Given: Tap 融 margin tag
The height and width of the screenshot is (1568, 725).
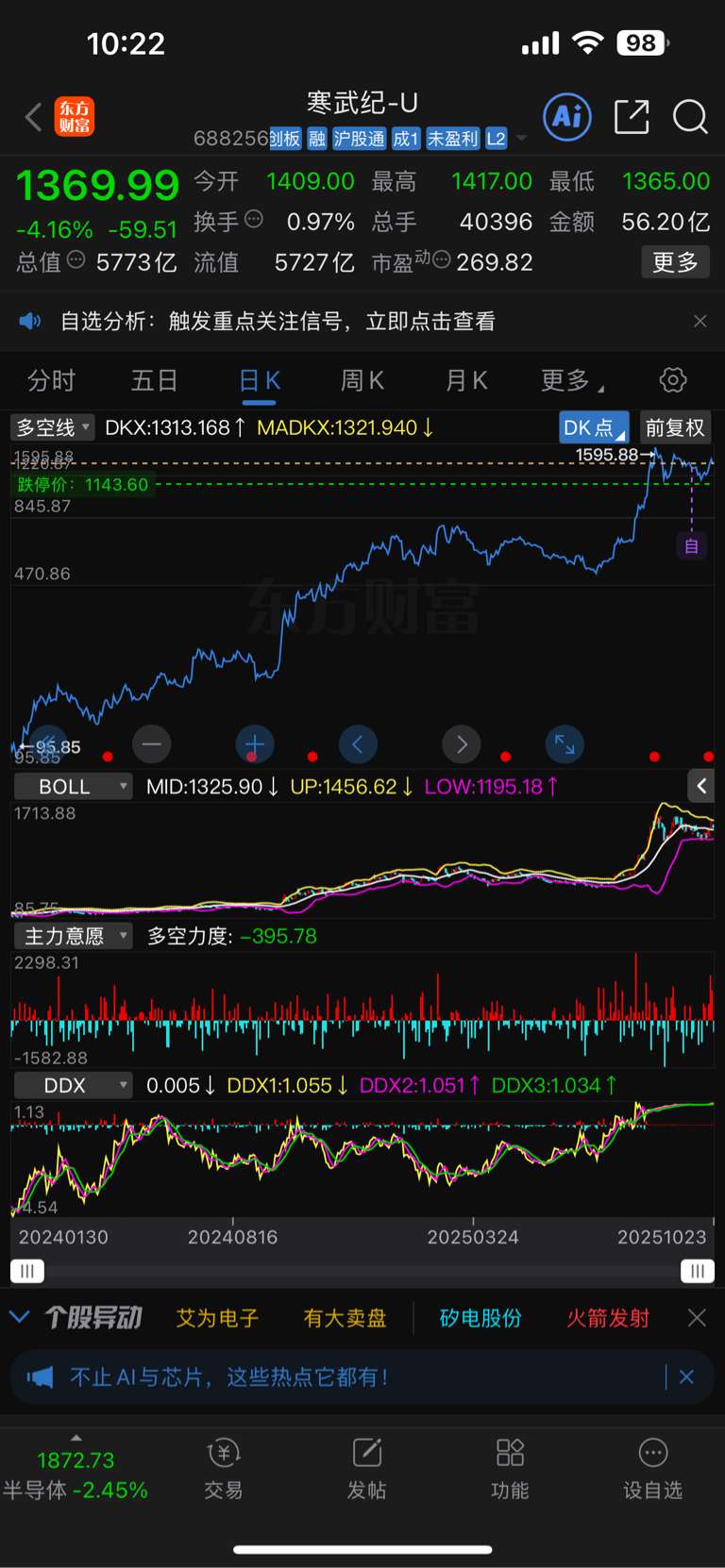Looking at the screenshot, I should click(317, 139).
